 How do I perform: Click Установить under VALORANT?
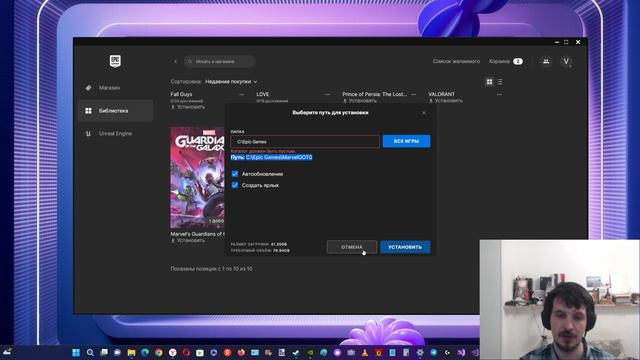[x=446, y=100]
